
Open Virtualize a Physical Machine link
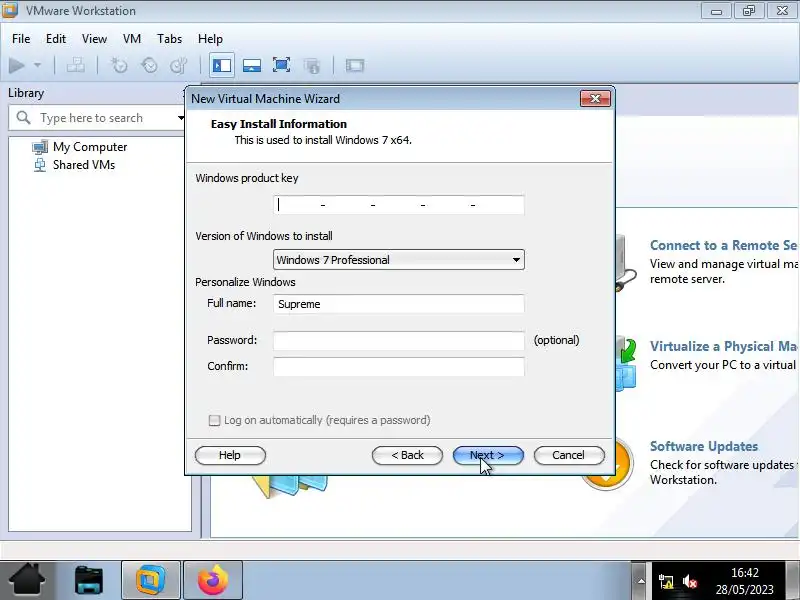click(724, 346)
